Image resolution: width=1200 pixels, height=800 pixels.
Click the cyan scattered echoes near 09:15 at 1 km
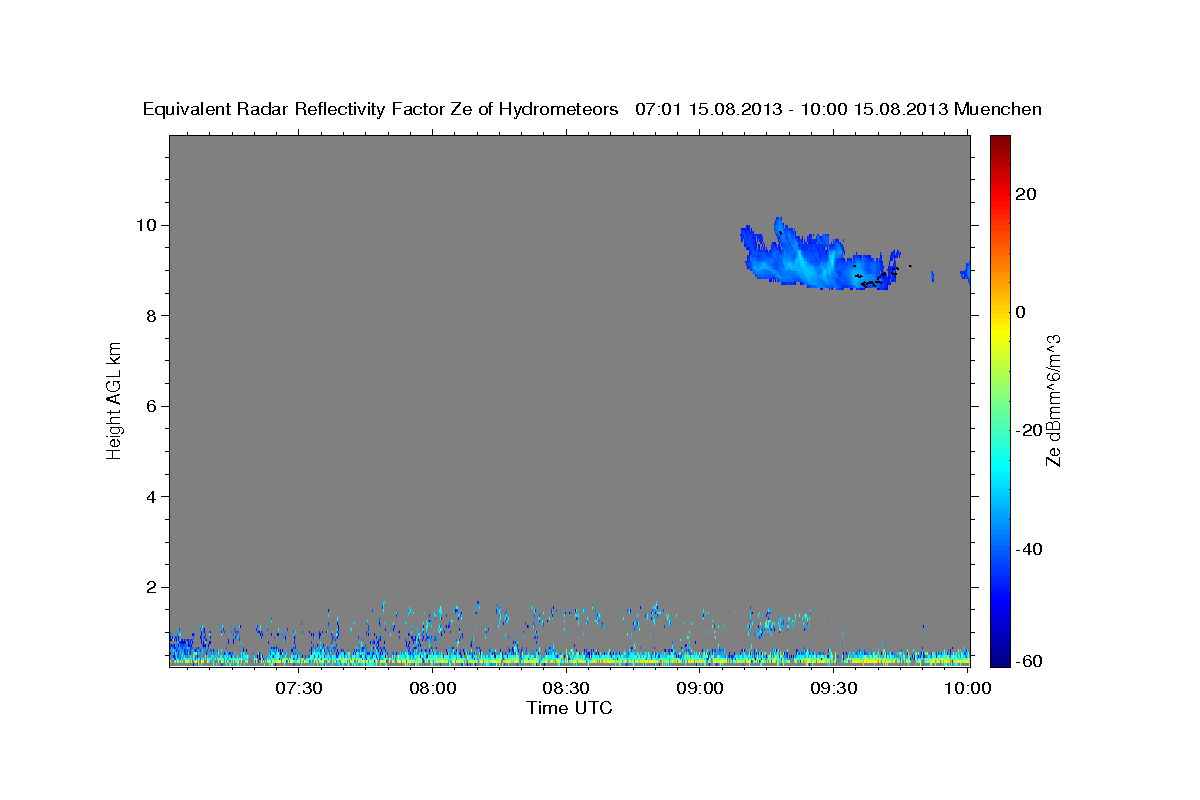click(x=778, y=622)
